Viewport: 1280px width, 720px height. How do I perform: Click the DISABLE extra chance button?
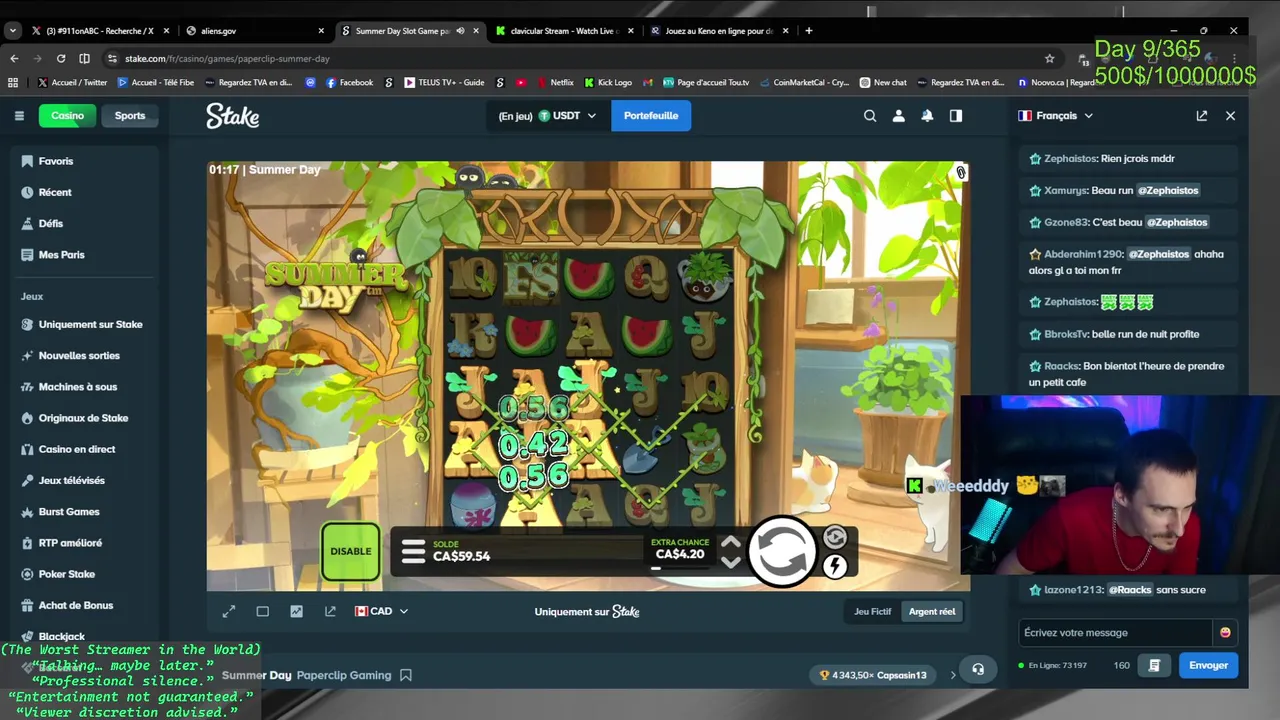(x=351, y=551)
